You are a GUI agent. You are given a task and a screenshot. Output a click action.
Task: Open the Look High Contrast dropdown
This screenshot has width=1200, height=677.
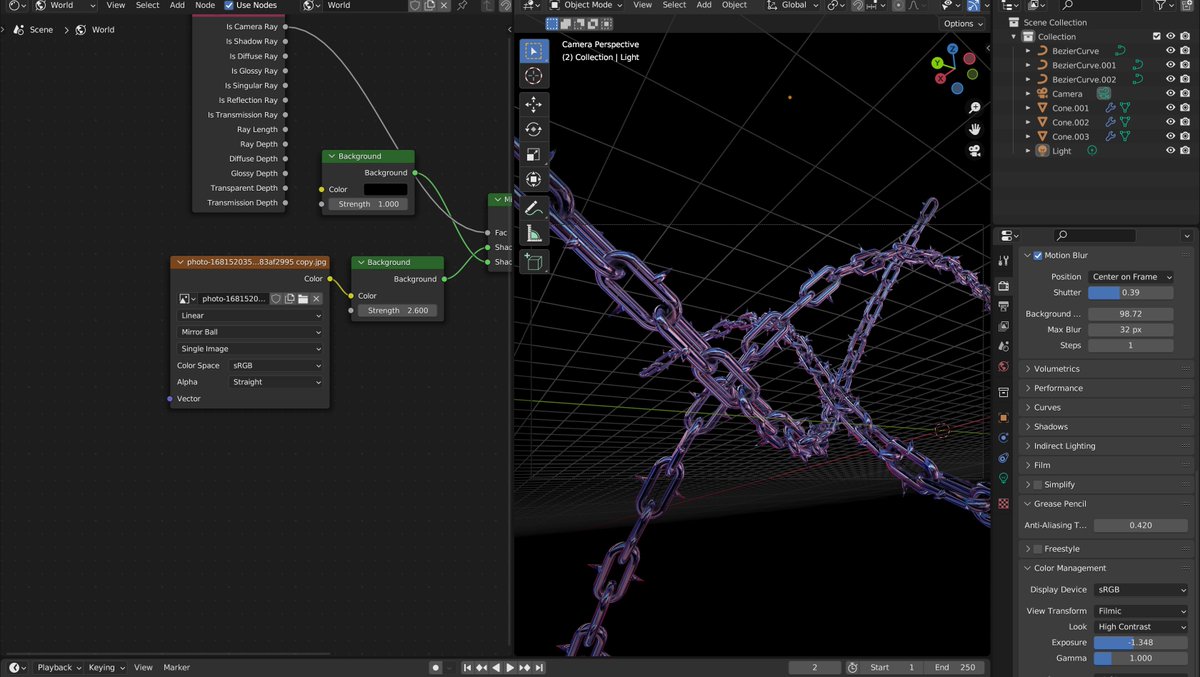(x=1141, y=627)
